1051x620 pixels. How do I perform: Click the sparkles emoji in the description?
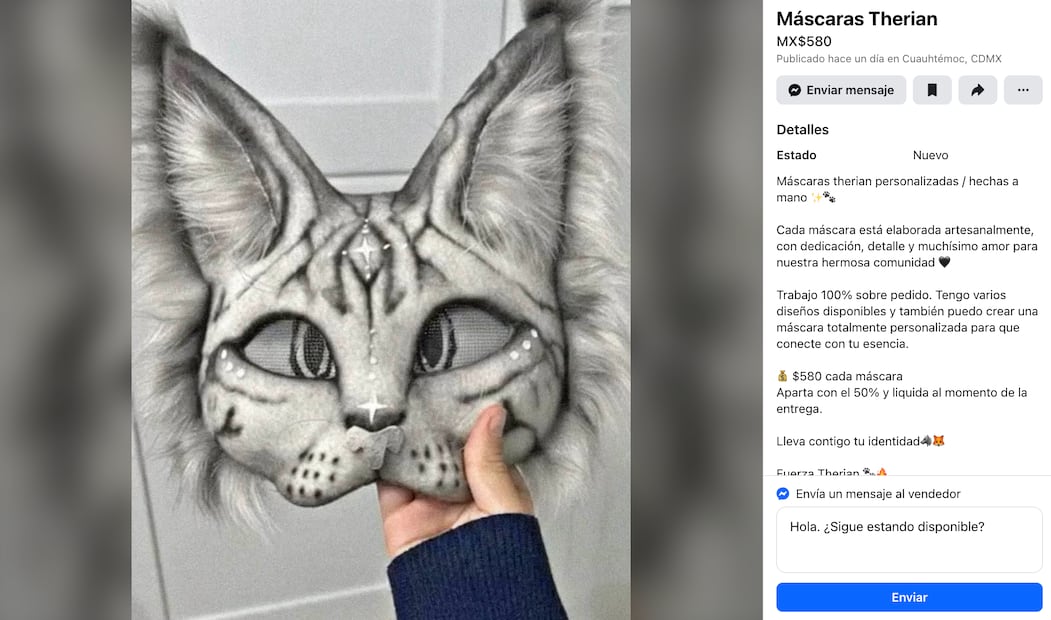815,197
